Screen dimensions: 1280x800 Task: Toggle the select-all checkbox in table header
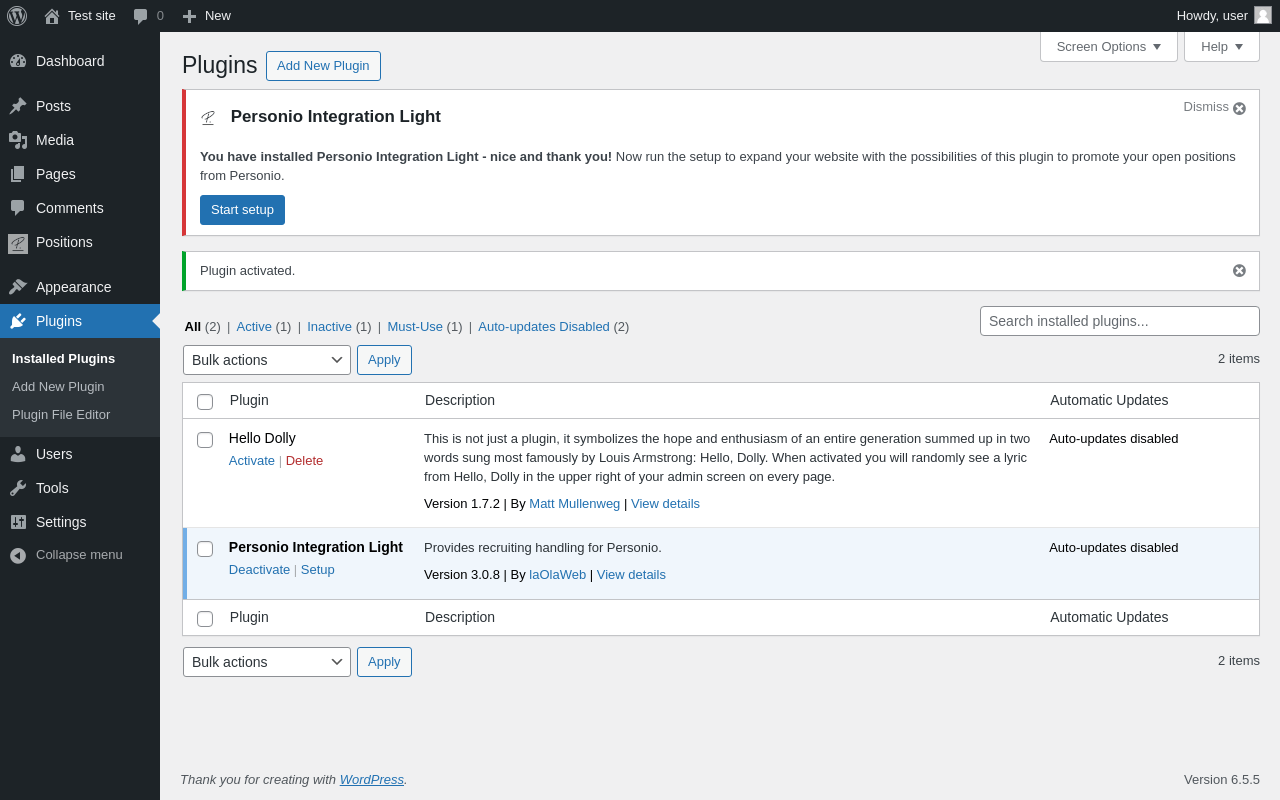pos(205,402)
